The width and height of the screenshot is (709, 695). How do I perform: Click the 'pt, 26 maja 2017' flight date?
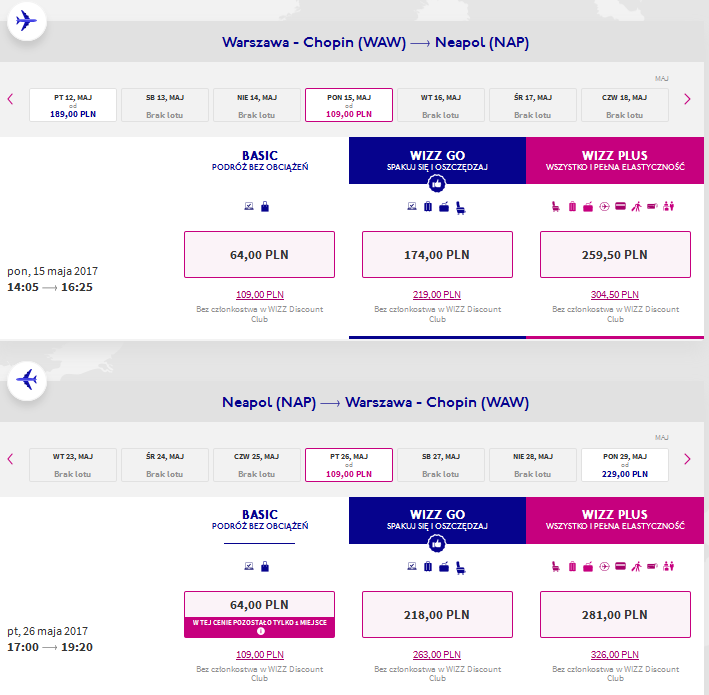[47, 631]
